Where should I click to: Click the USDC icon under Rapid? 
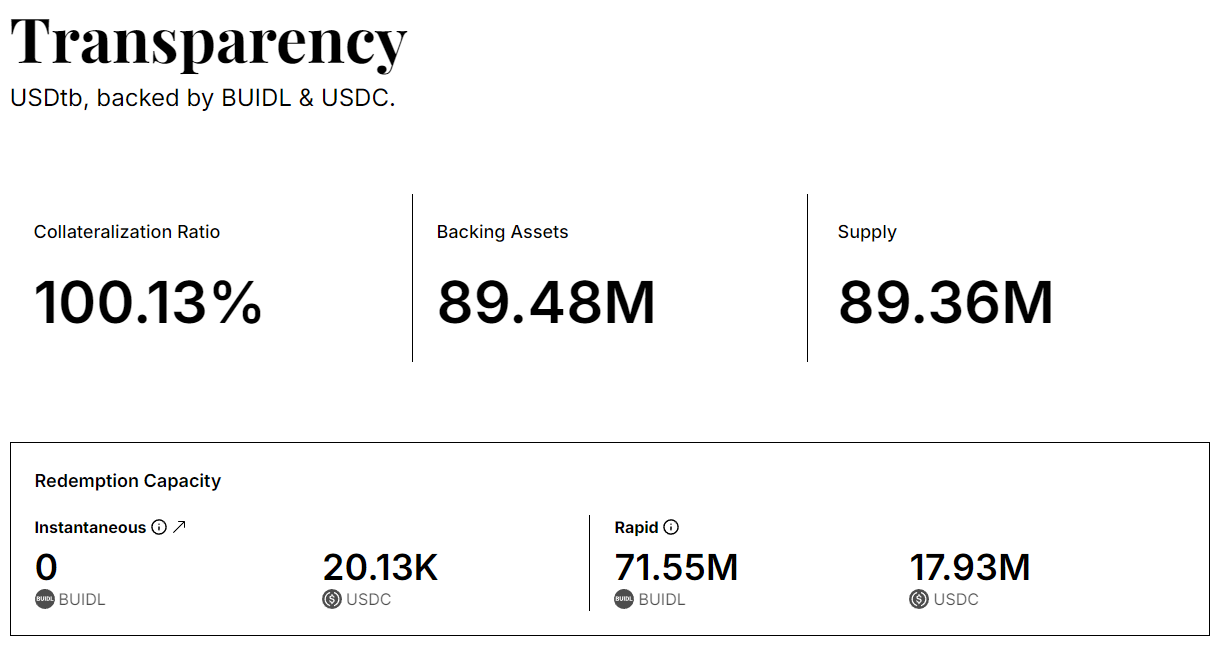[919, 600]
